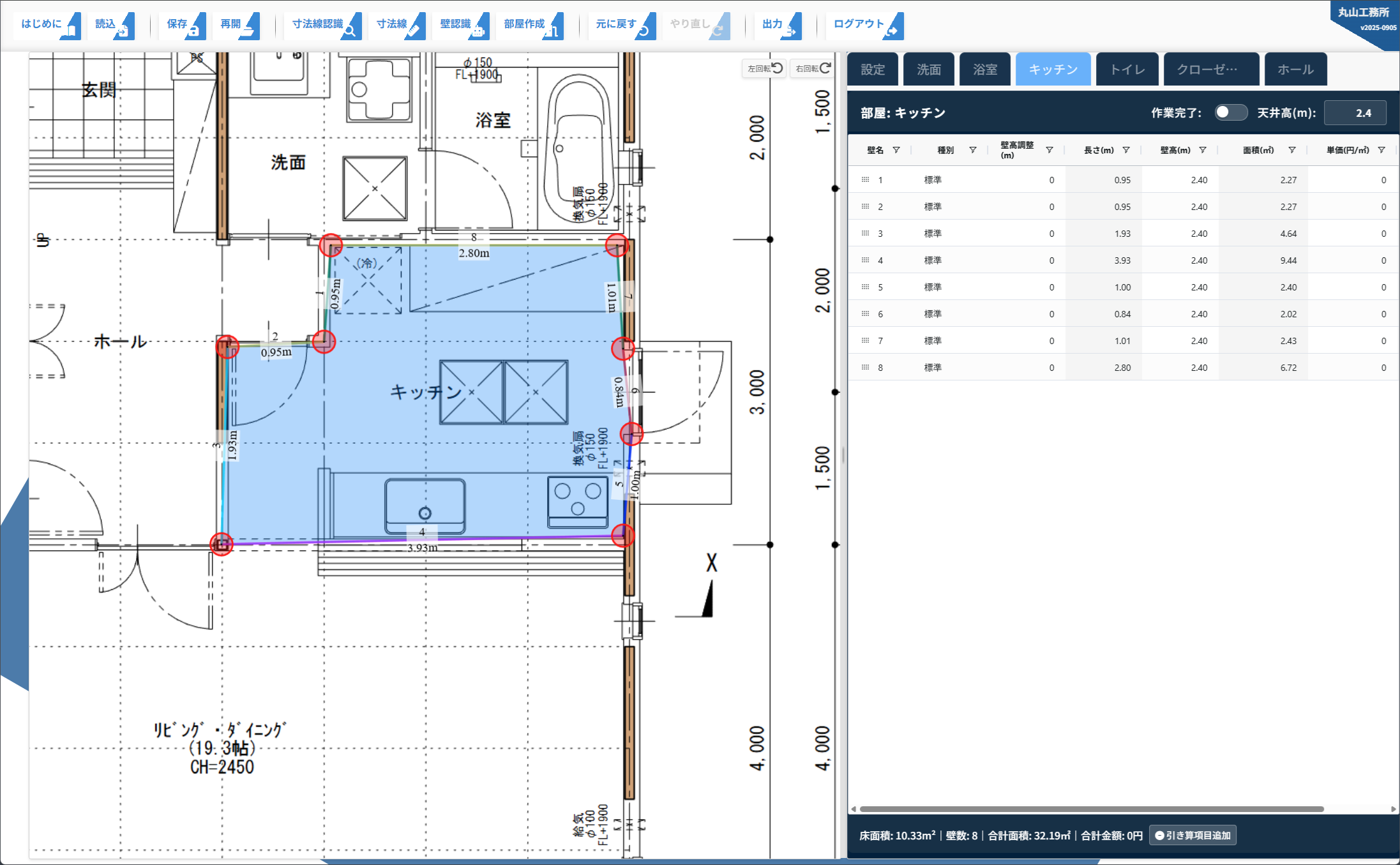This screenshot has width=1400, height=865.
Task: Rotate the plan left with 左回転
Action: click(764, 68)
